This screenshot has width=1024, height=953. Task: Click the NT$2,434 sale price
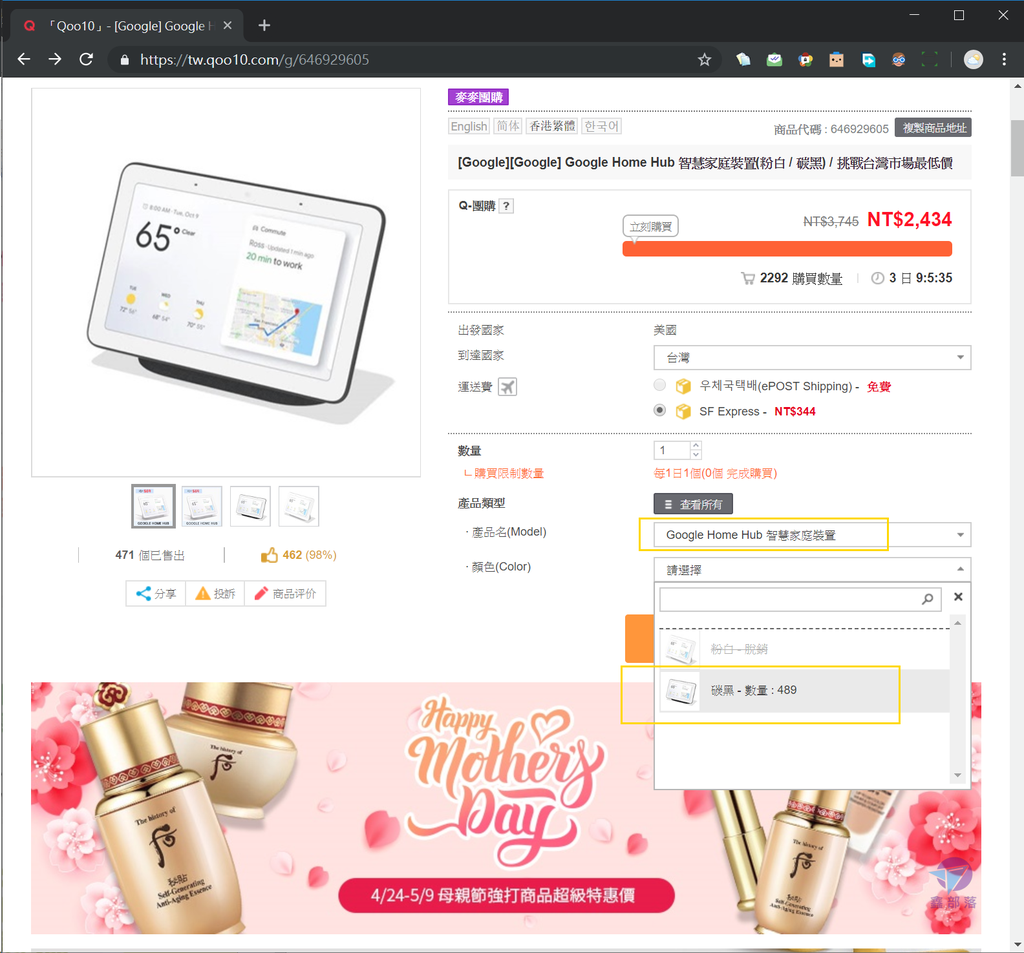tap(909, 219)
